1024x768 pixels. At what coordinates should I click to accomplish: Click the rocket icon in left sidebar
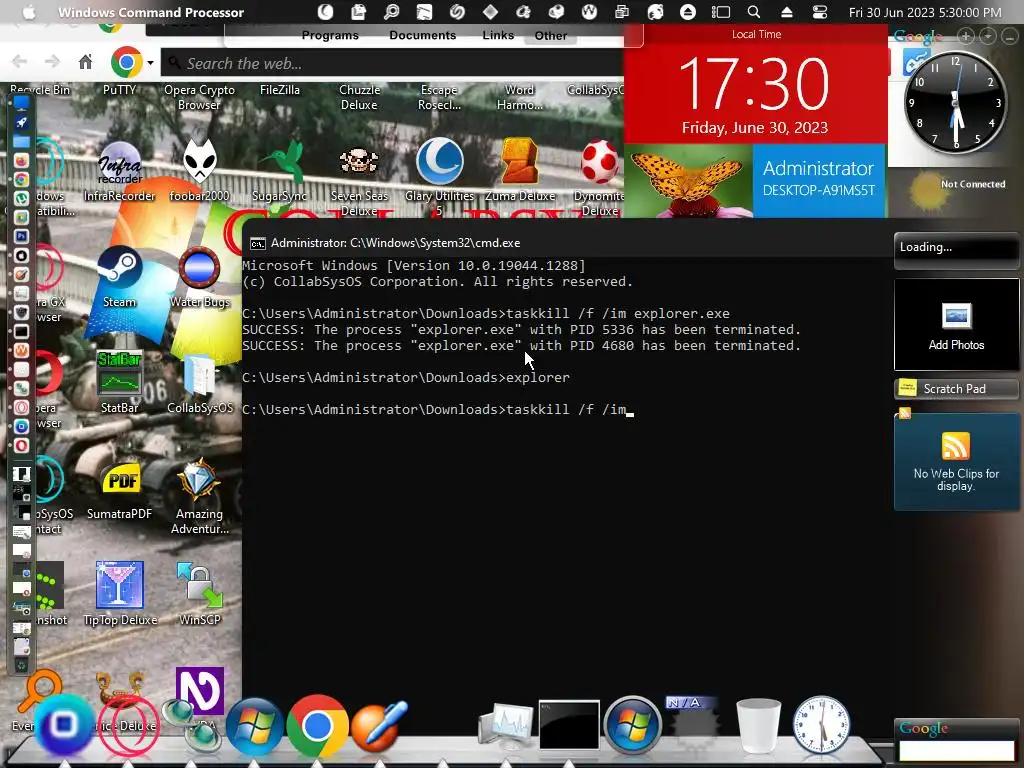(22, 122)
